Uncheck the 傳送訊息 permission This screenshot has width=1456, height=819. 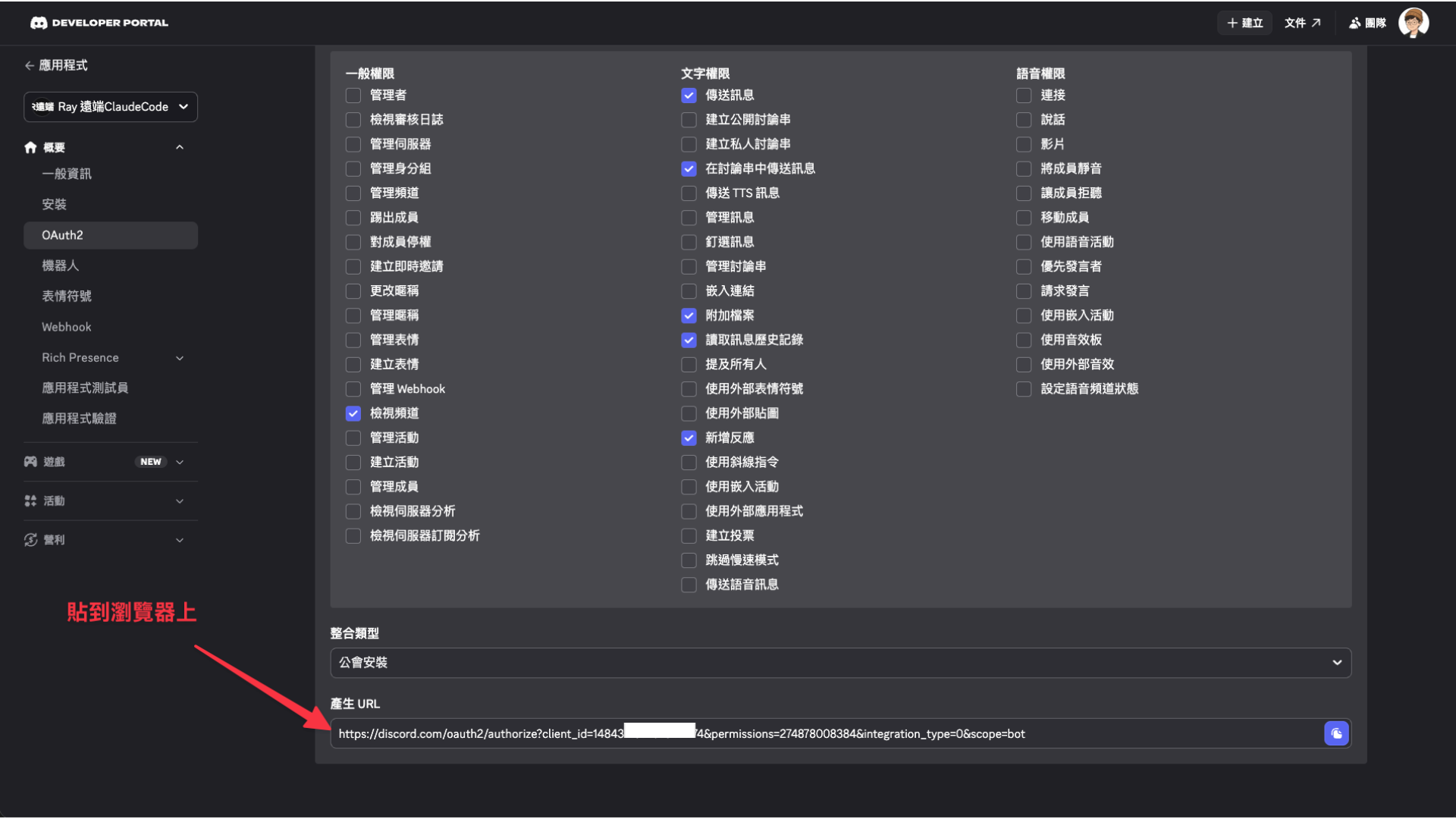[689, 95]
